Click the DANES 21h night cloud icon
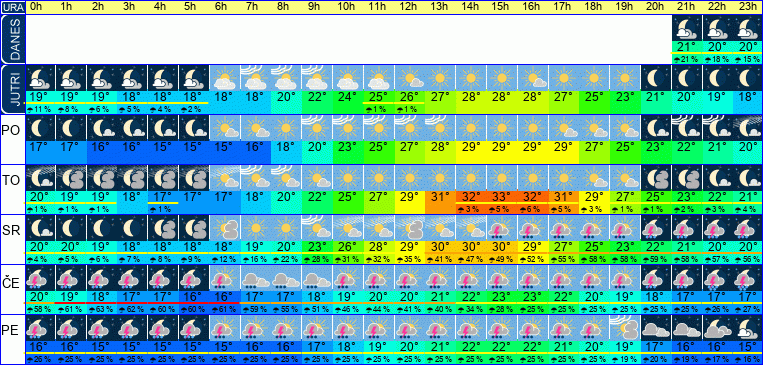 pyautogui.click(x=687, y=28)
